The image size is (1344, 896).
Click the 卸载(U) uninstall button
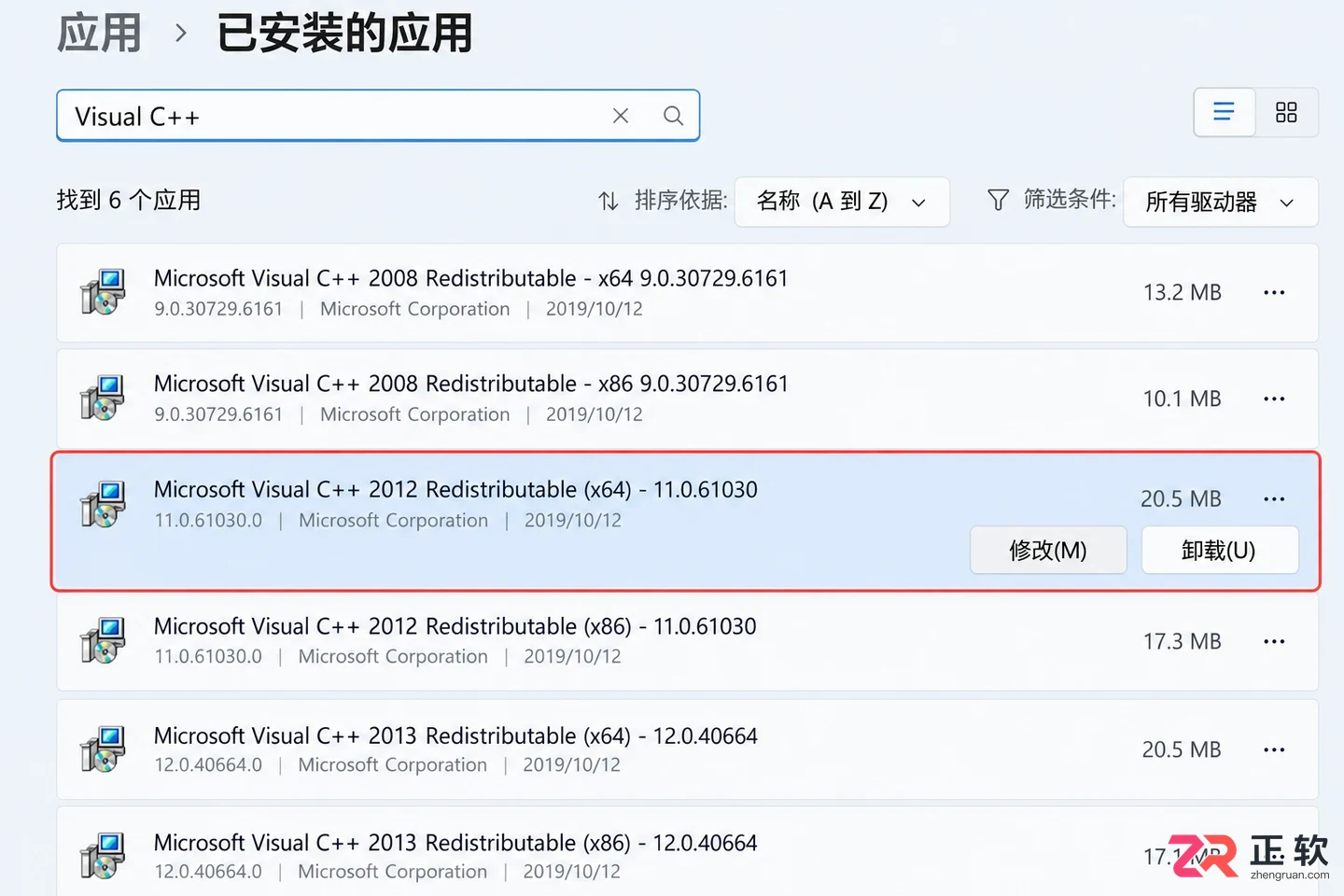[x=1219, y=550]
